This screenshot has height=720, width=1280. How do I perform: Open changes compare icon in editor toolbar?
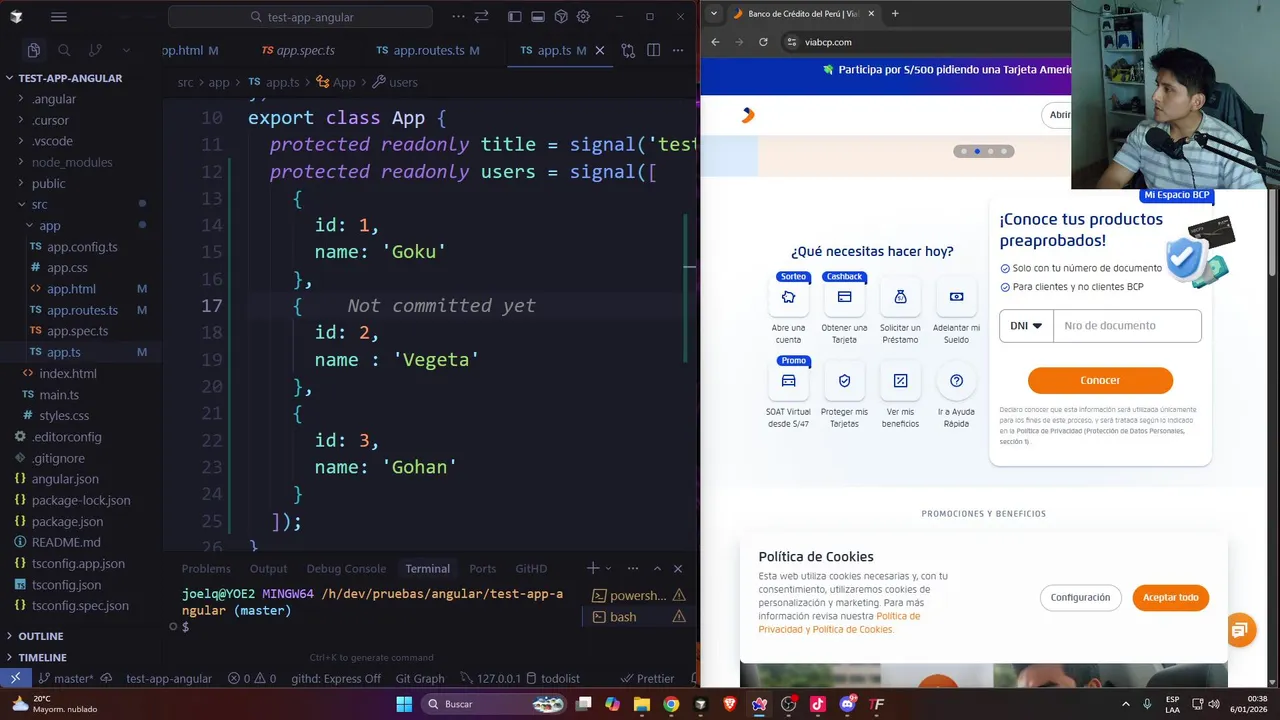pyautogui.click(x=628, y=50)
